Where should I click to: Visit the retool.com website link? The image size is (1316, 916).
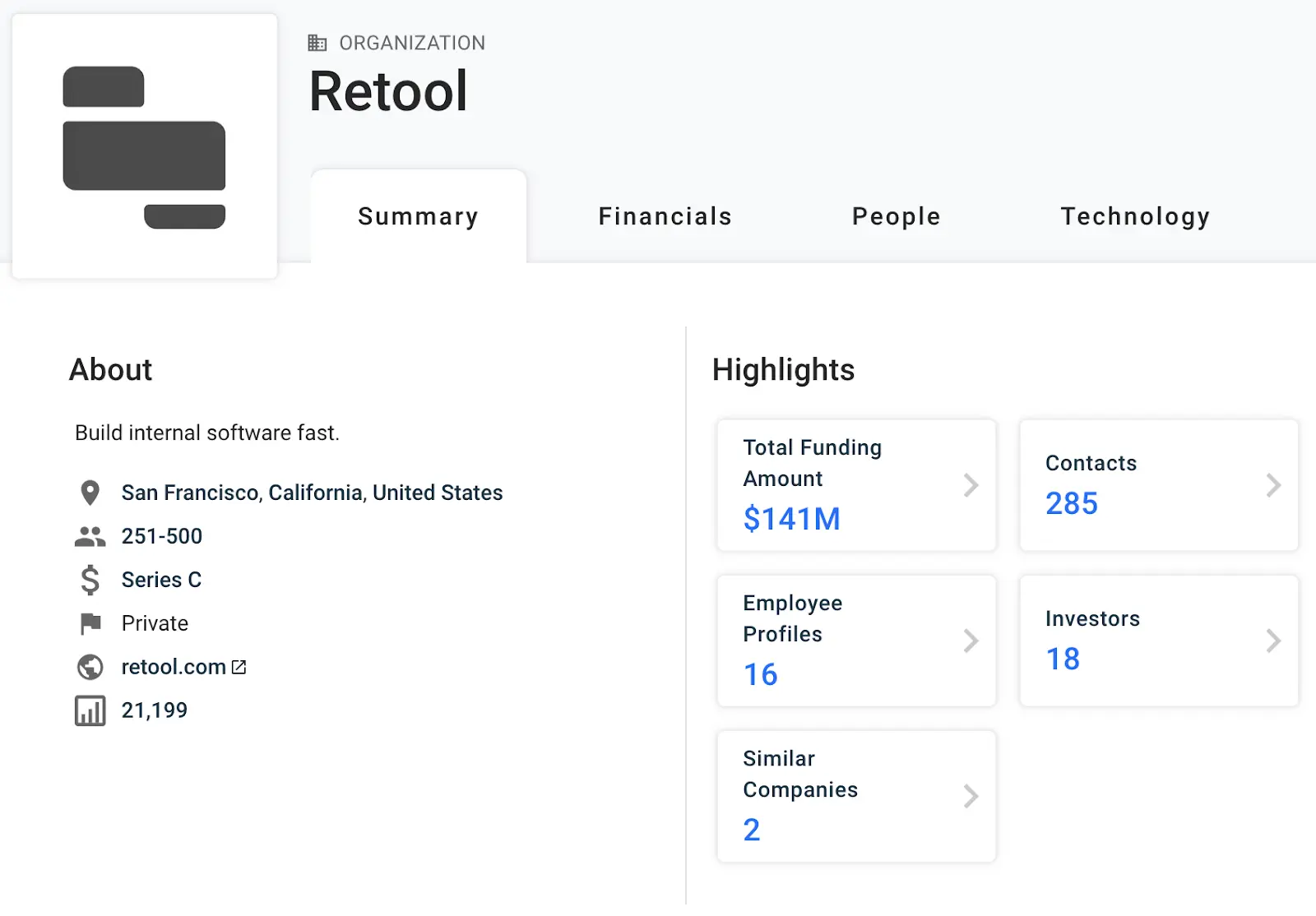point(174,667)
